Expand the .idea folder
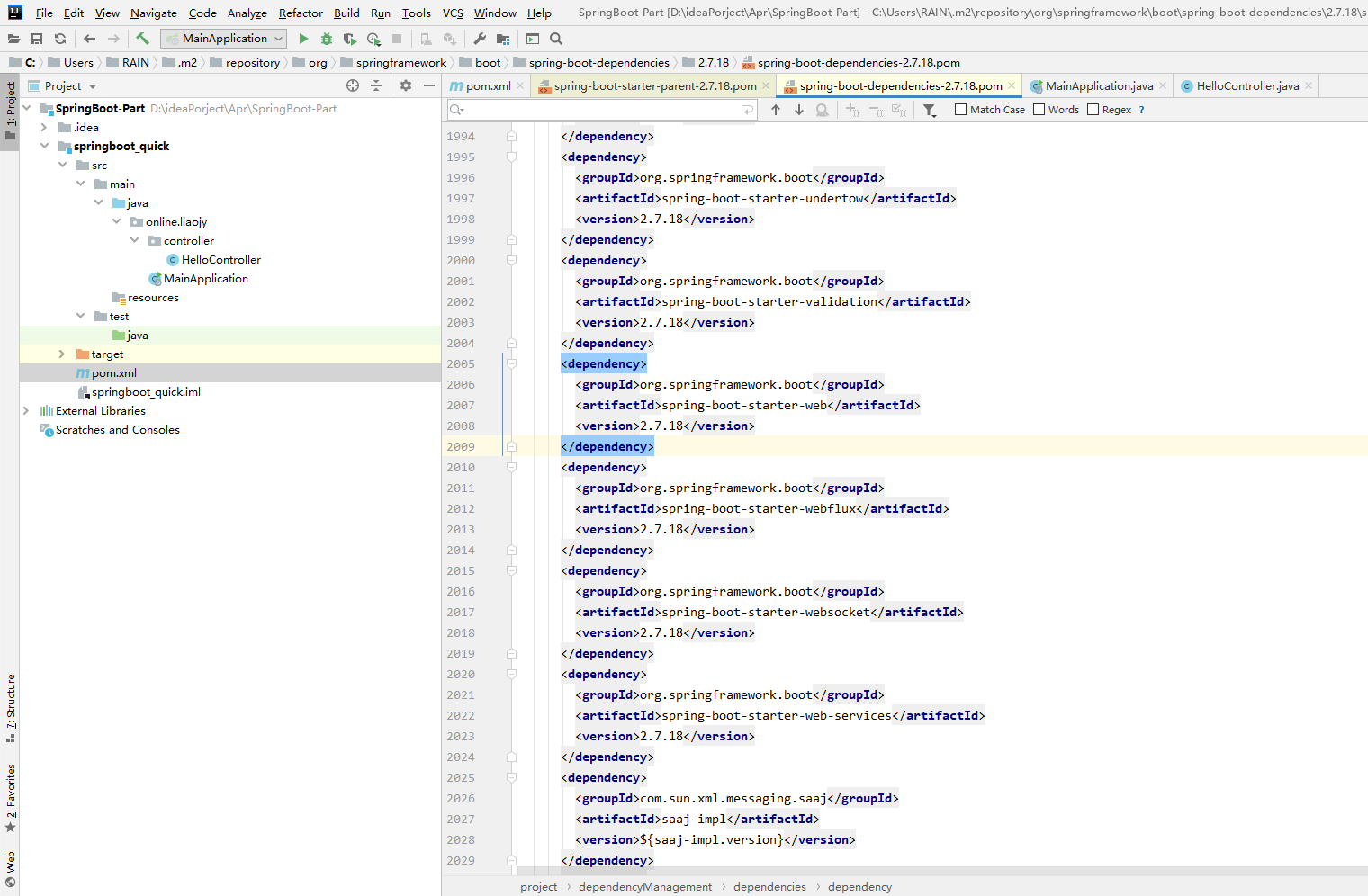The height and width of the screenshot is (896, 1368). pos(44,127)
